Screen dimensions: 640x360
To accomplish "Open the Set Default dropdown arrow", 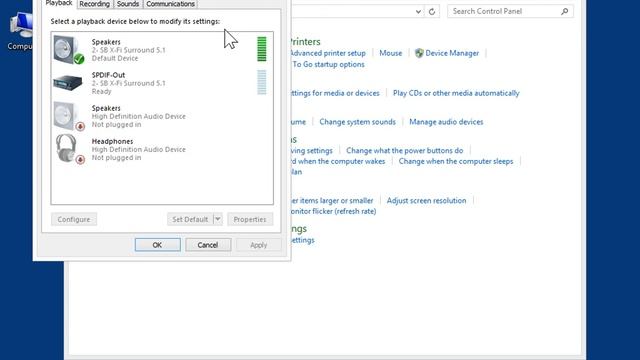I will 218,219.
